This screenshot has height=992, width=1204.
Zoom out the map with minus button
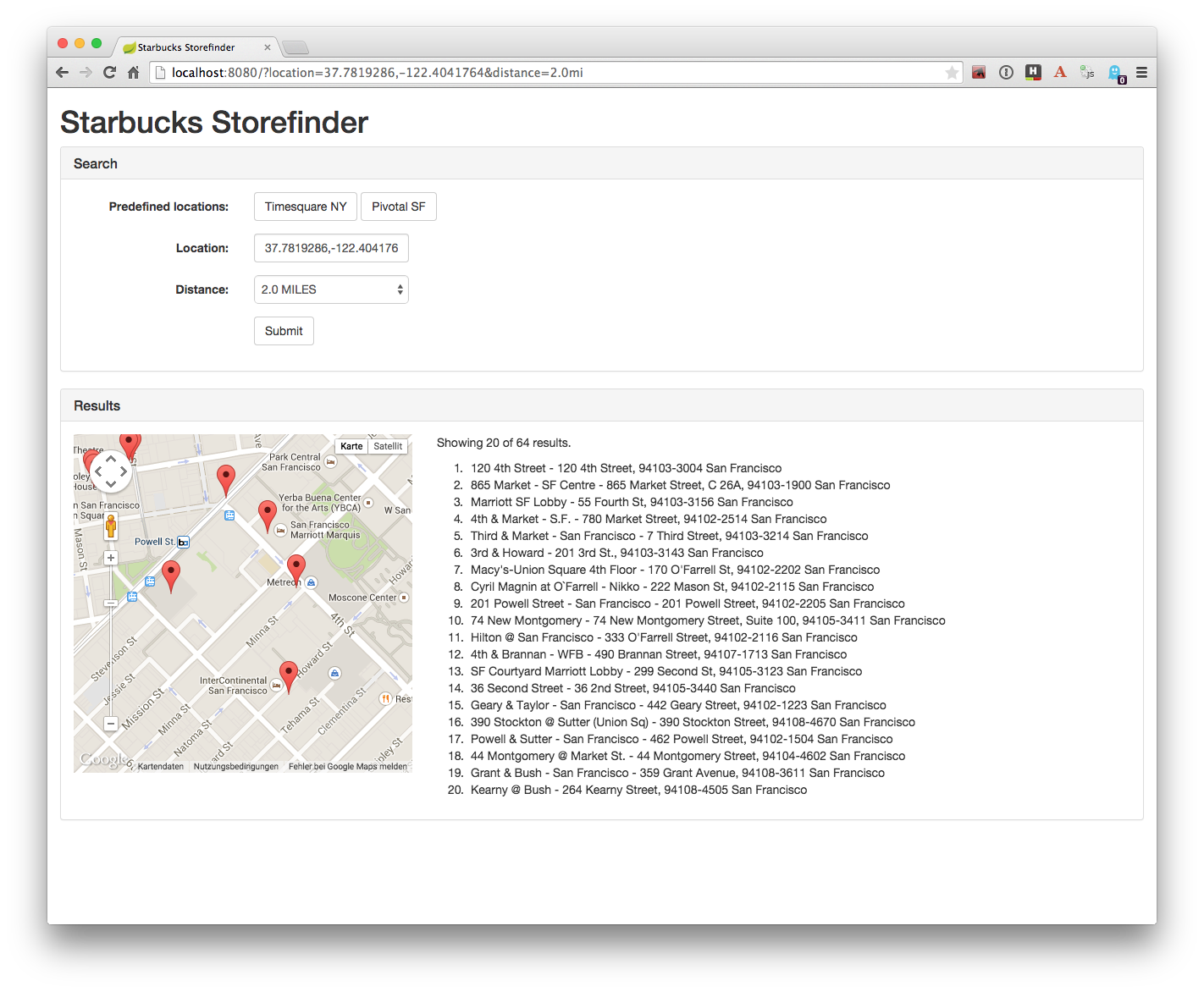(111, 724)
